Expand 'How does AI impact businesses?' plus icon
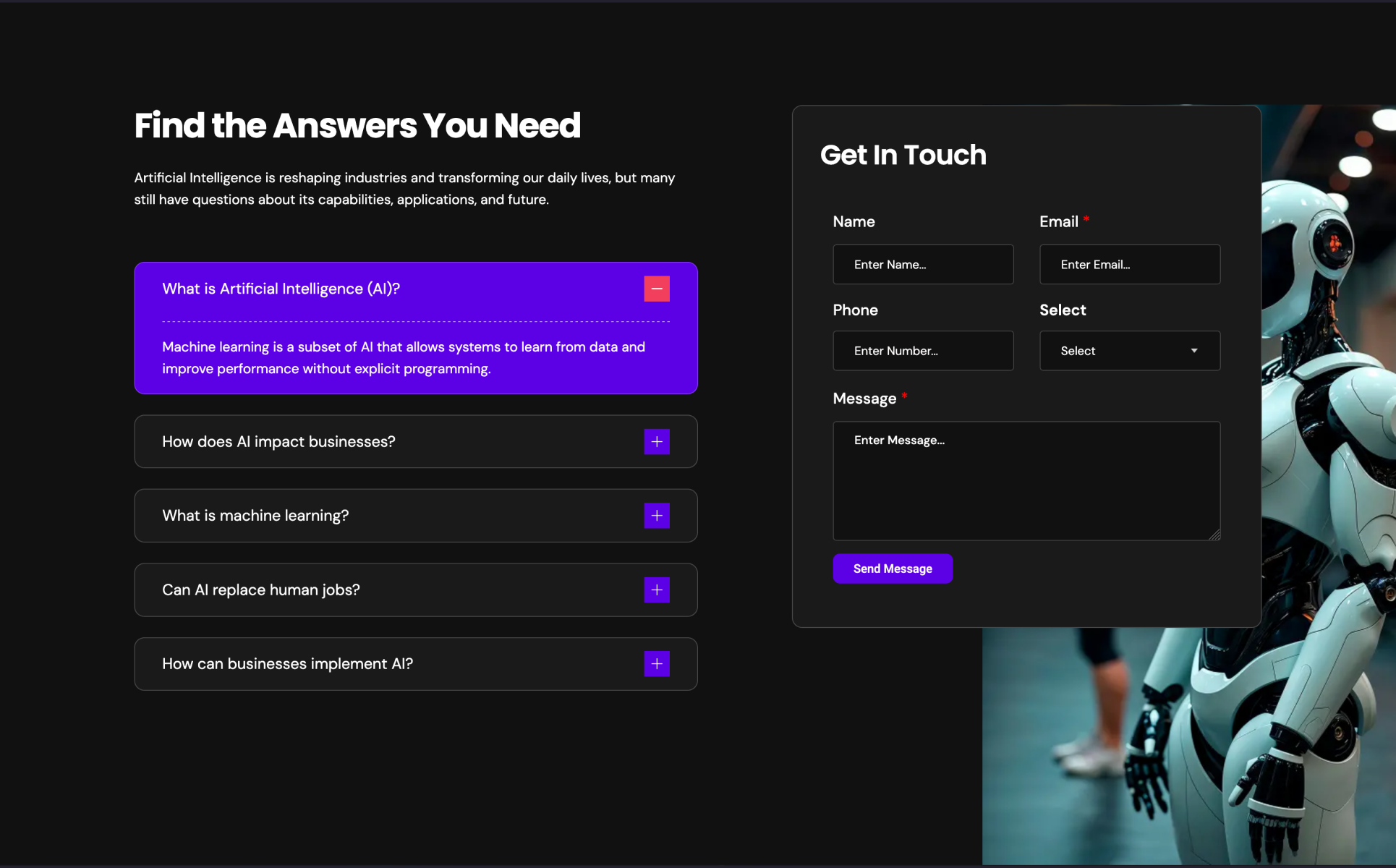This screenshot has width=1396, height=868. [x=657, y=441]
